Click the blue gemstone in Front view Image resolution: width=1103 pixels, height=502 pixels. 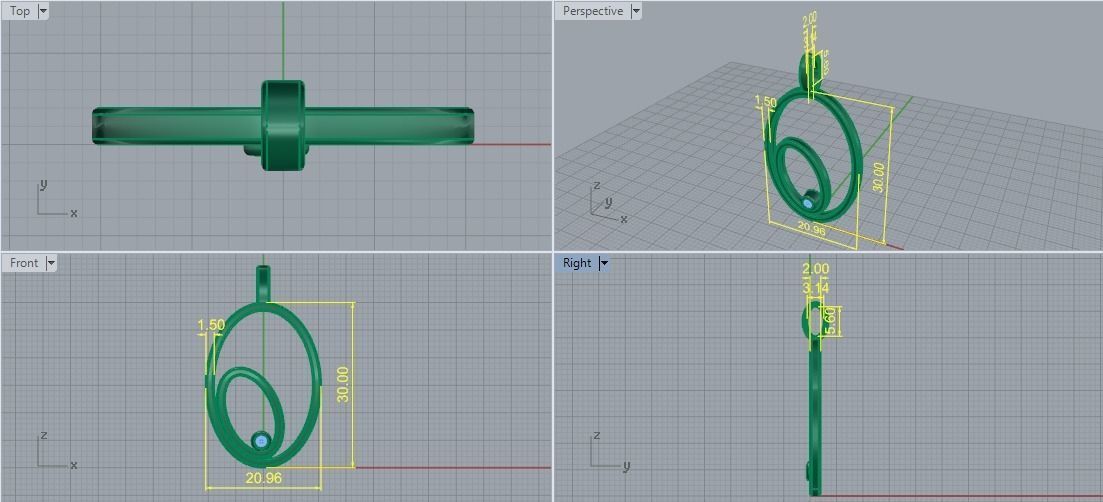(262, 442)
